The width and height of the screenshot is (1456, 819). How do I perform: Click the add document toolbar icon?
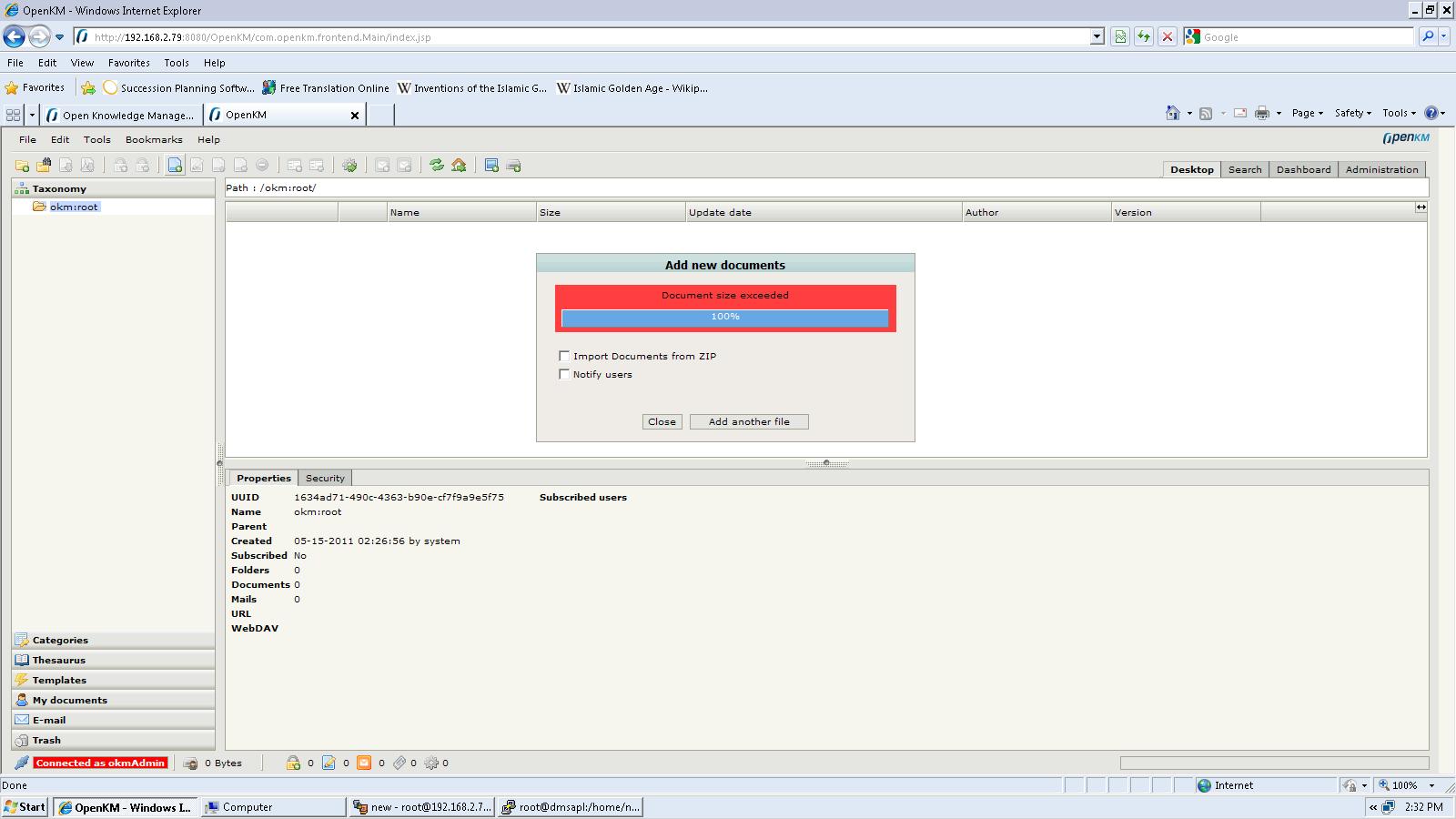click(175, 166)
